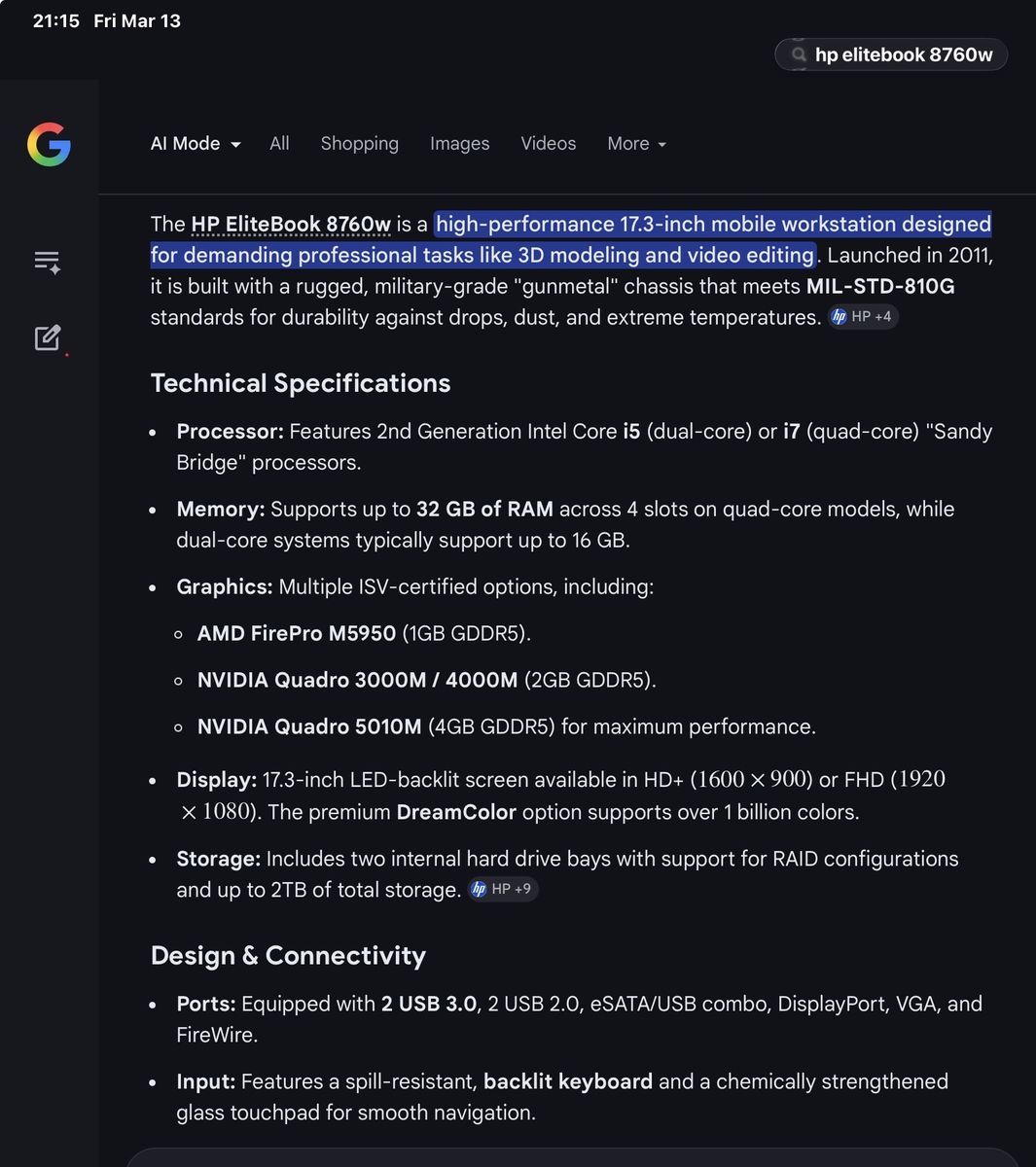Open the Images tab
This screenshot has width=1036, height=1167.
[459, 144]
